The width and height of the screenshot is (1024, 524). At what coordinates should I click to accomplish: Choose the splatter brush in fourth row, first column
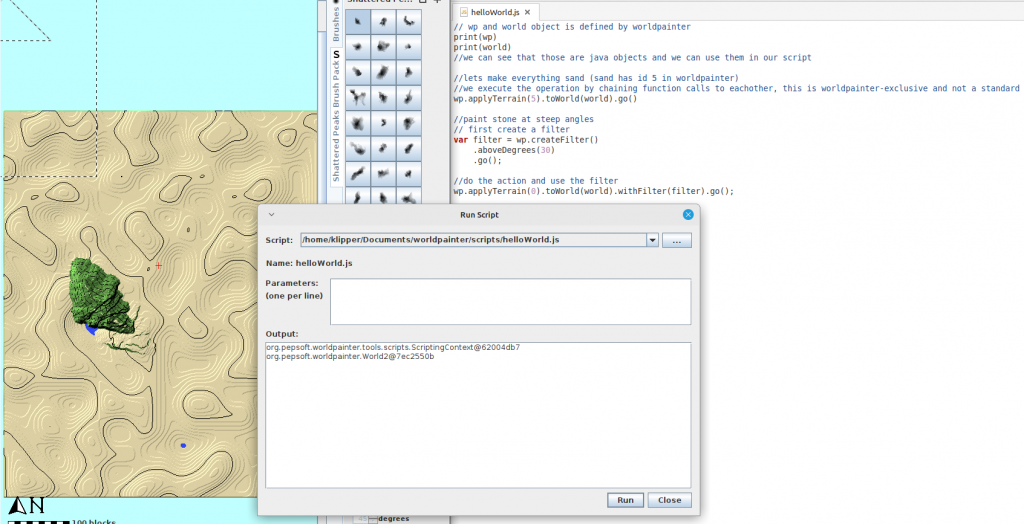(x=358, y=97)
